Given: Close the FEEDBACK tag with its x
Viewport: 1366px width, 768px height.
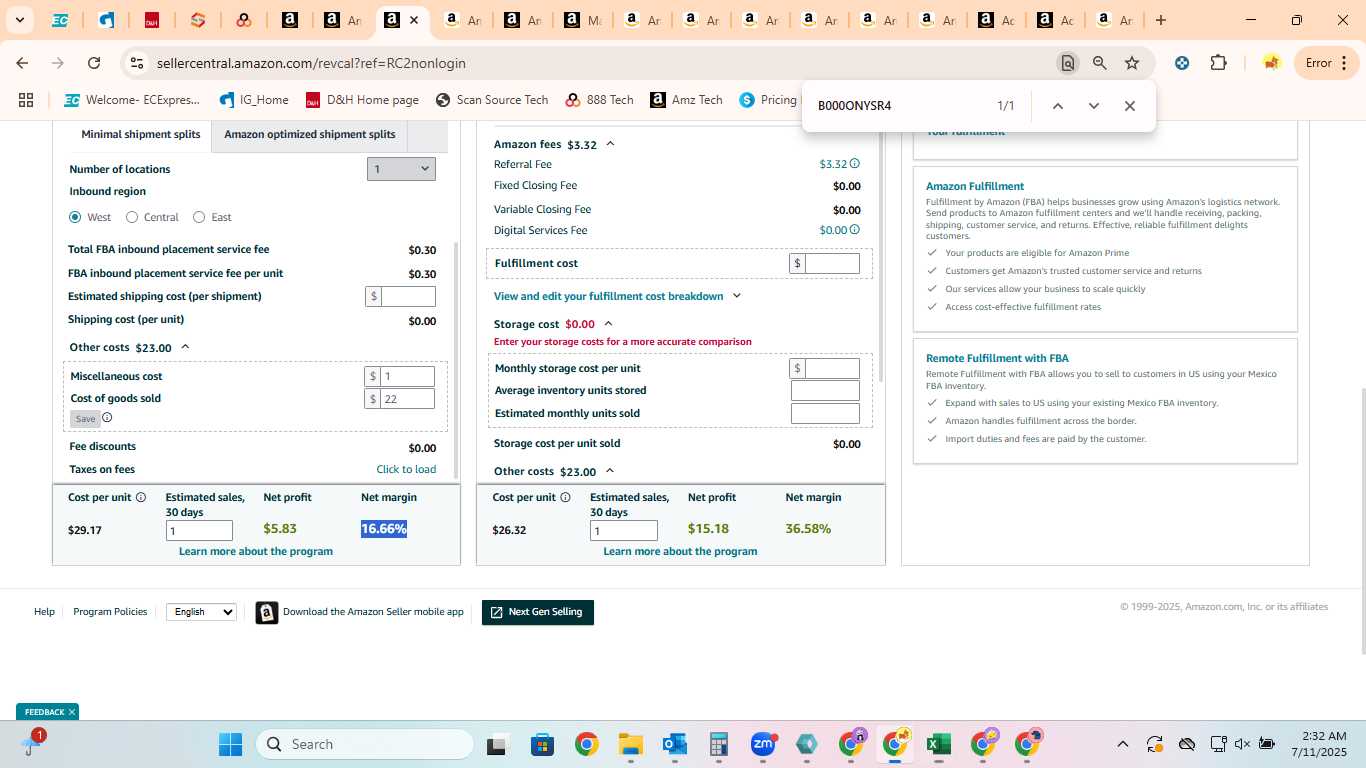Looking at the screenshot, I should (72, 712).
